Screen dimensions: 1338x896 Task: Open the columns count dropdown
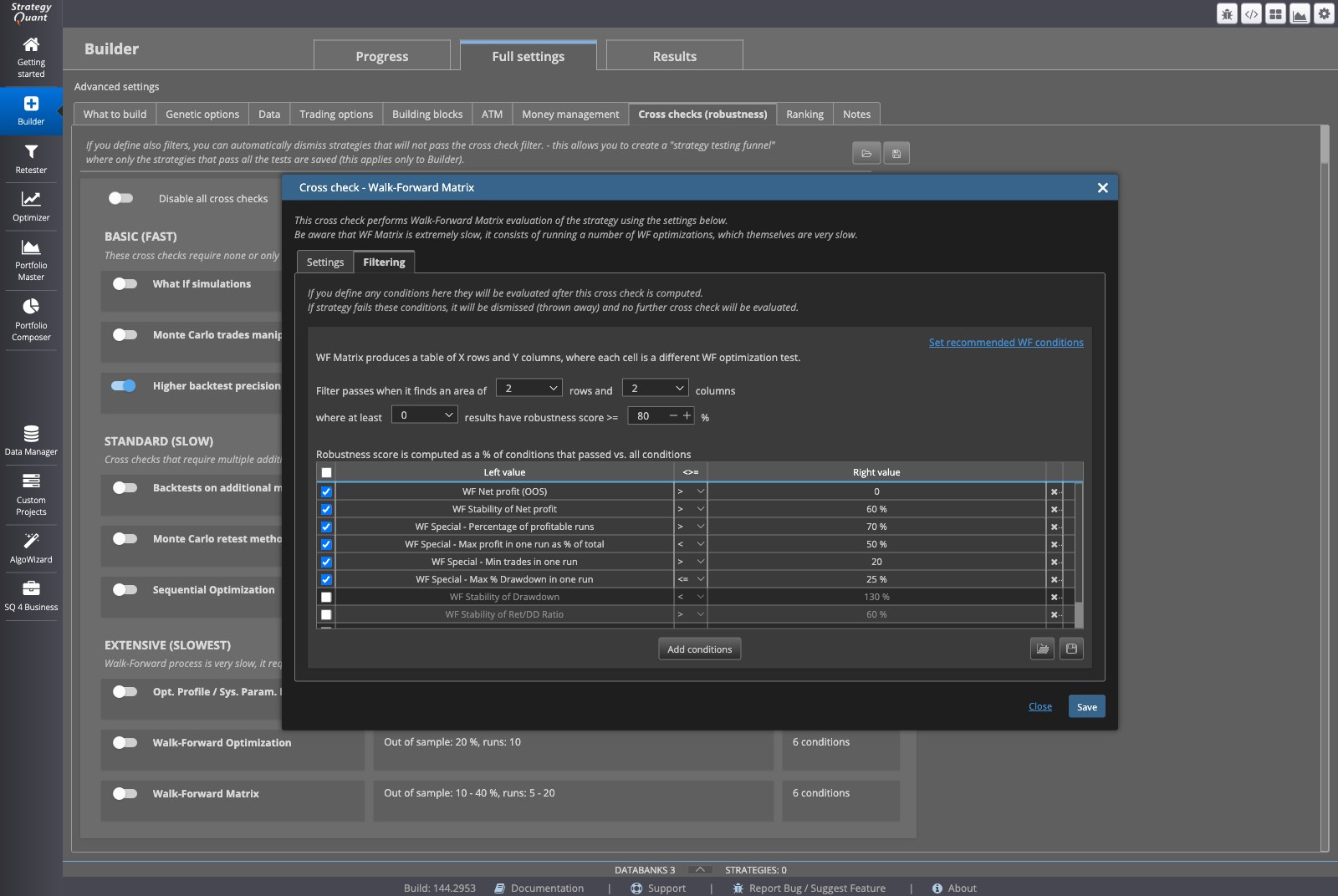(x=655, y=388)
